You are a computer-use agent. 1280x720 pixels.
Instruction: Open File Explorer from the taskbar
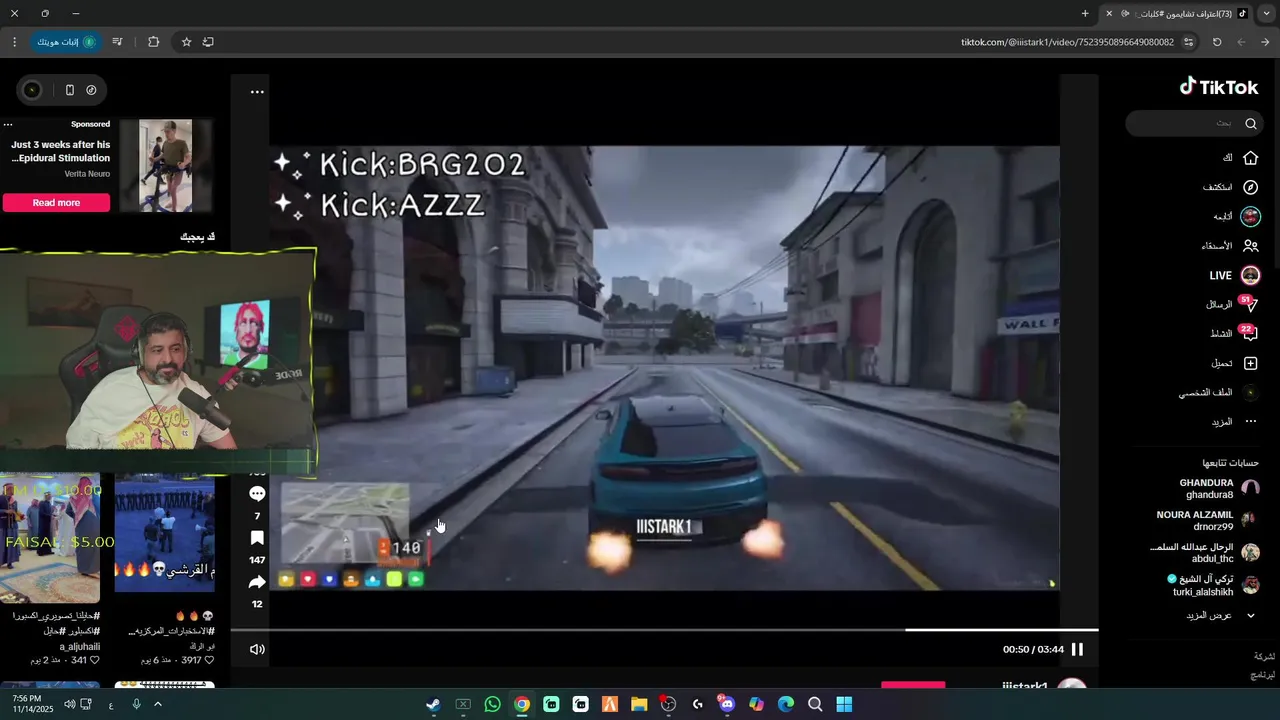click(x=639, y=704)
